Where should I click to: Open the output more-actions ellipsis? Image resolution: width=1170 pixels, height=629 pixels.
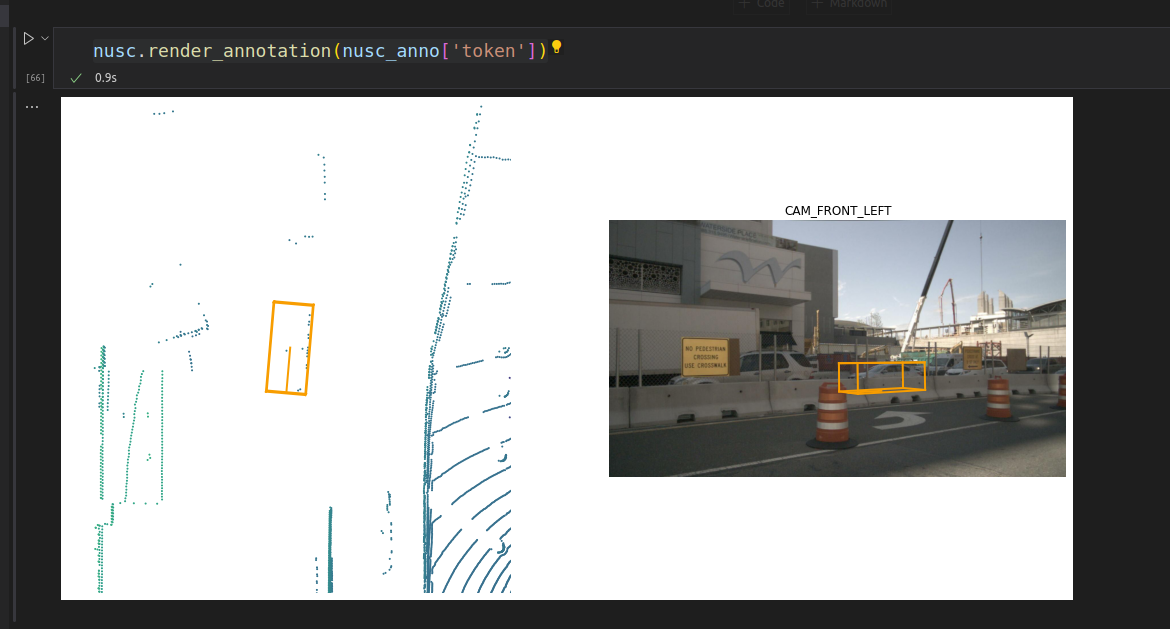click(32, 105)
